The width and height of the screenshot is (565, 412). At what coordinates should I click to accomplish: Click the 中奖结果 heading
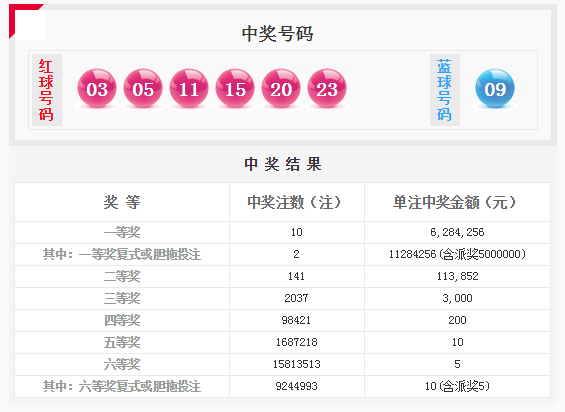(x=283, y=164)
